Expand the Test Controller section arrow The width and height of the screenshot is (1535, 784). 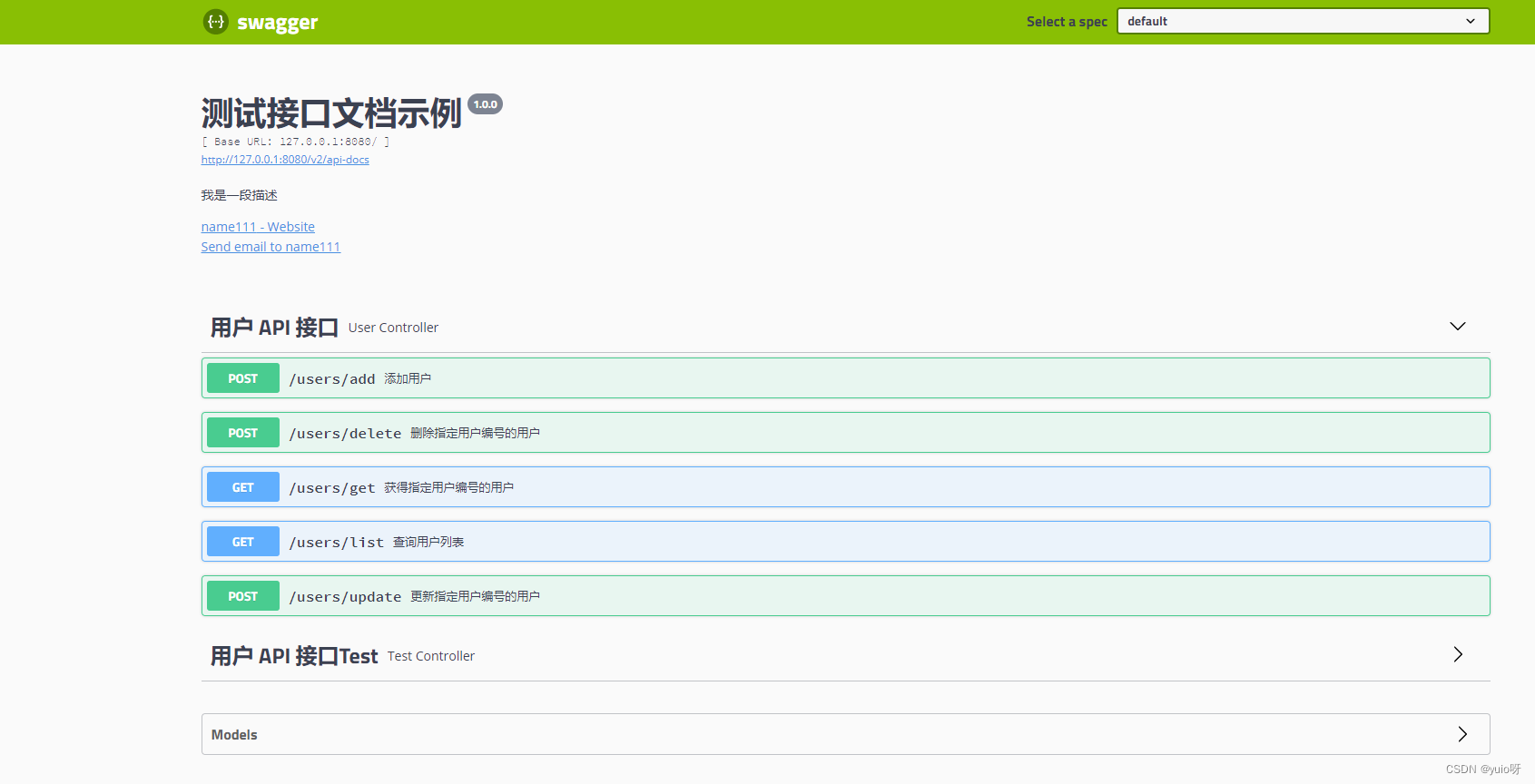point(1458,654)
